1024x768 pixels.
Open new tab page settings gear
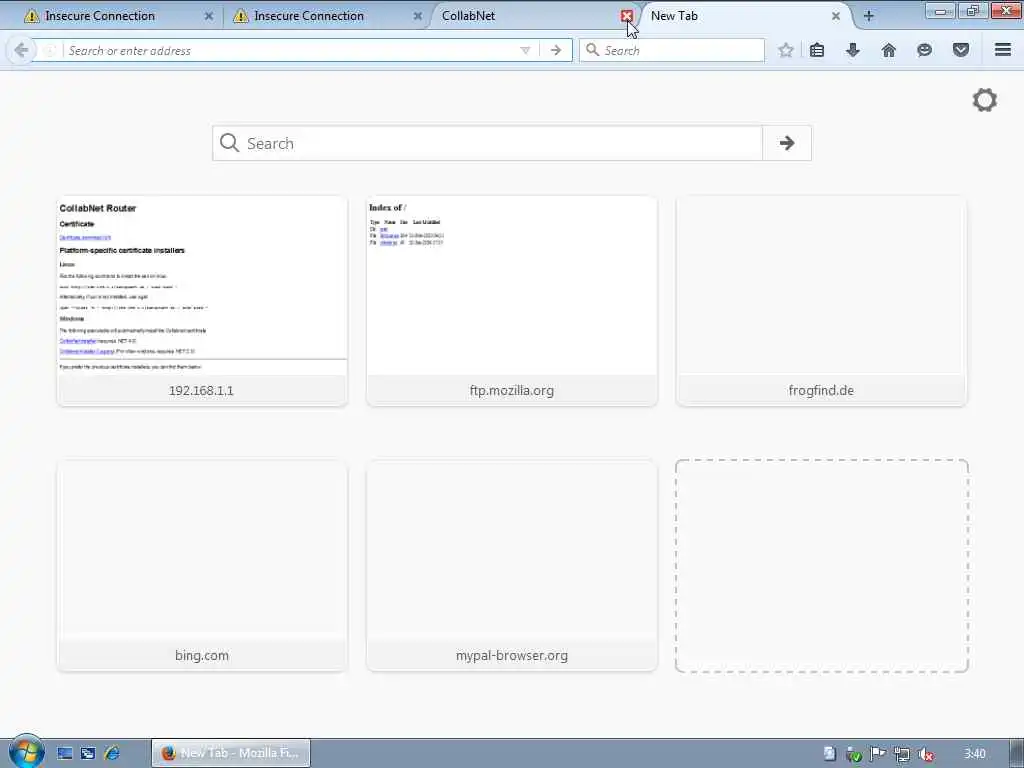(985, 100)
